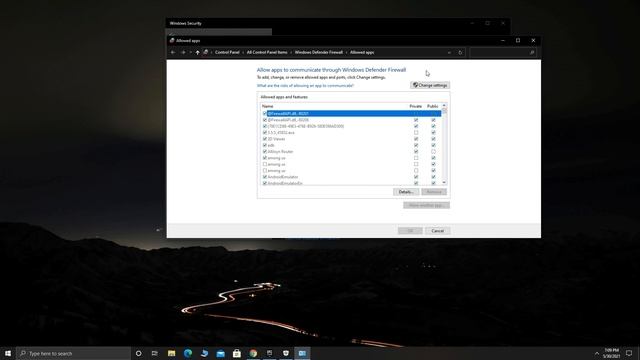Open Microsoft Store from the taskbar
The width and height of the screenshot is (640, 360).
(237, 353)
